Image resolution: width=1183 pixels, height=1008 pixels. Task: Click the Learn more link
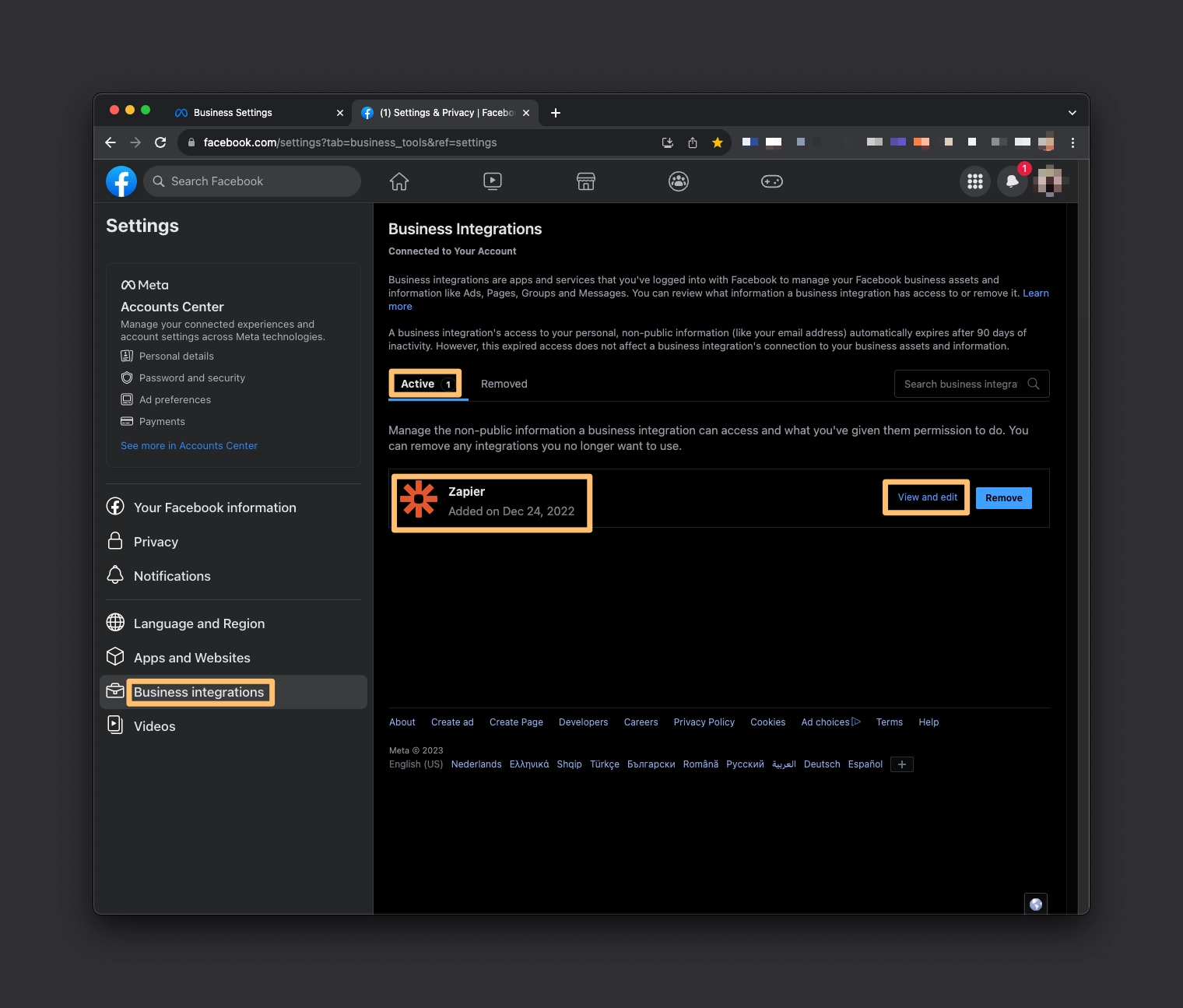pyautogui.click(x=1036, y=293)
